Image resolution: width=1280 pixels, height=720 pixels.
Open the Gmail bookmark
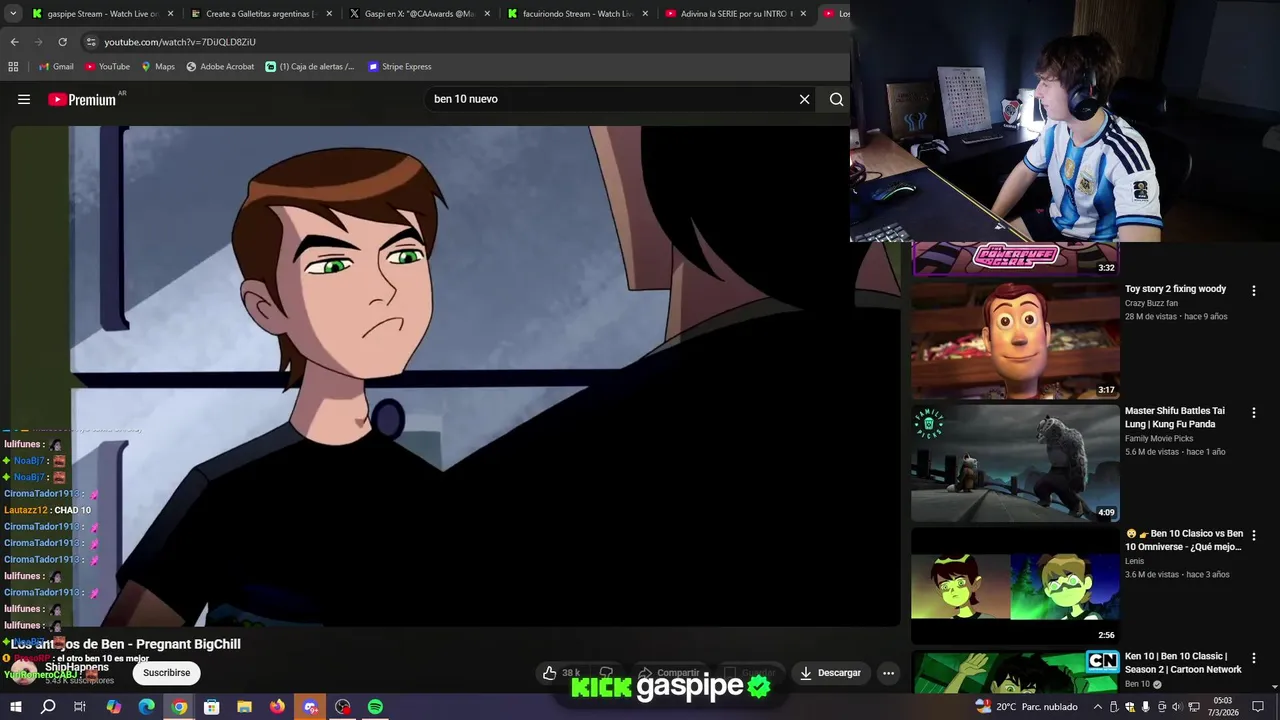coord(56,67)
